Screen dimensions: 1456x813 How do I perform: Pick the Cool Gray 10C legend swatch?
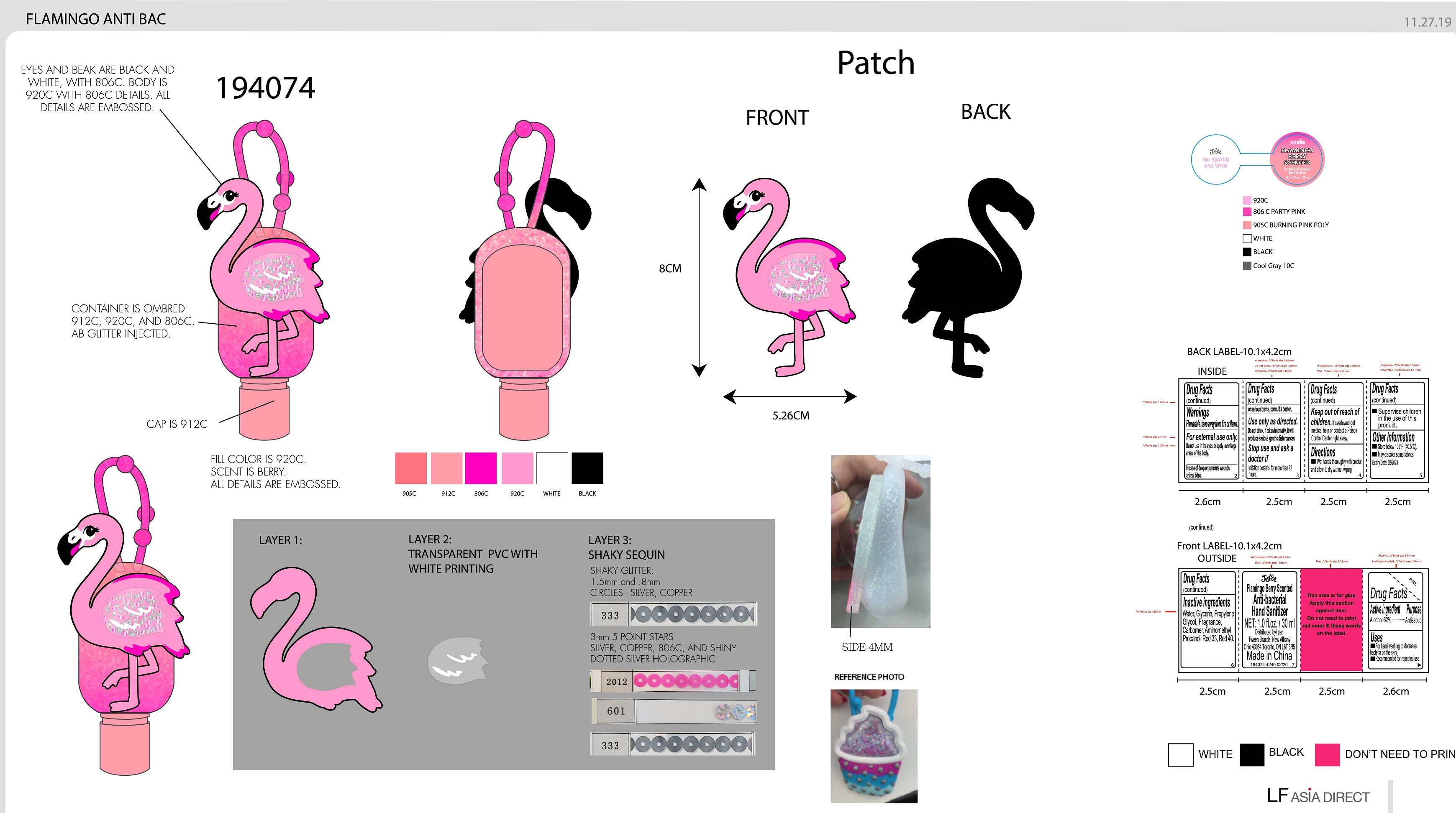[1247, 266]
